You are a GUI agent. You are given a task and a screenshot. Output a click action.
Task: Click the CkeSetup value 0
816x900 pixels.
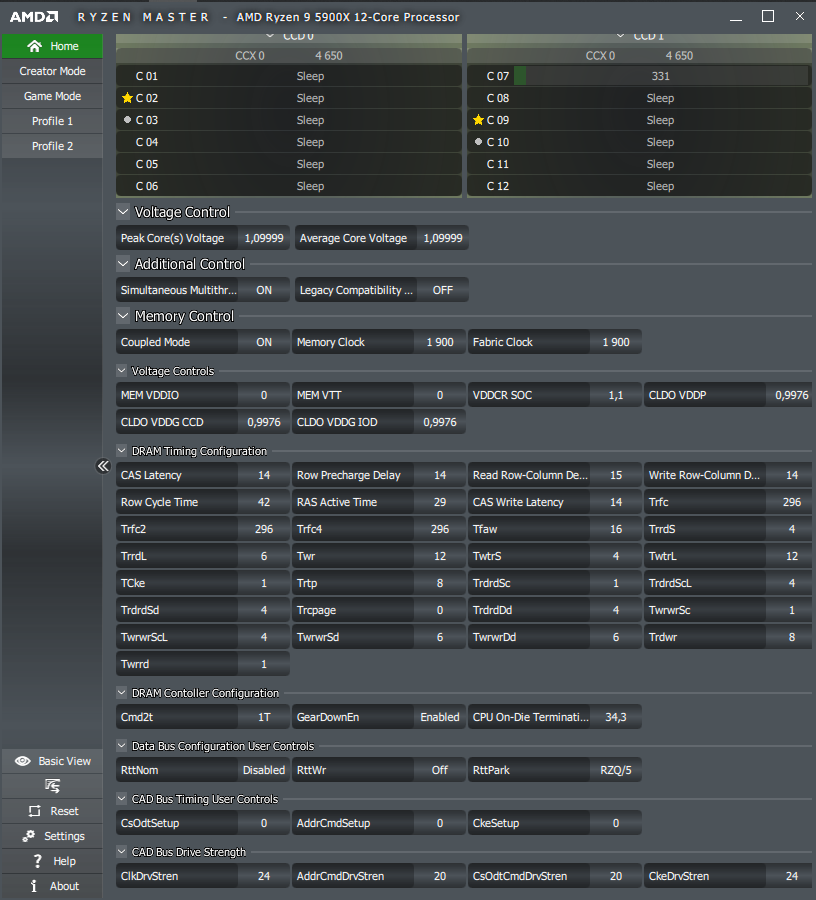click(616, 823)
